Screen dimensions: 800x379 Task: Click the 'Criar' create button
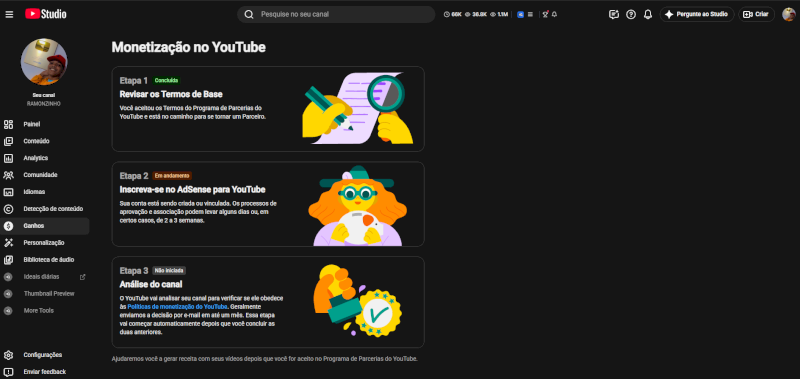point(756,14)
